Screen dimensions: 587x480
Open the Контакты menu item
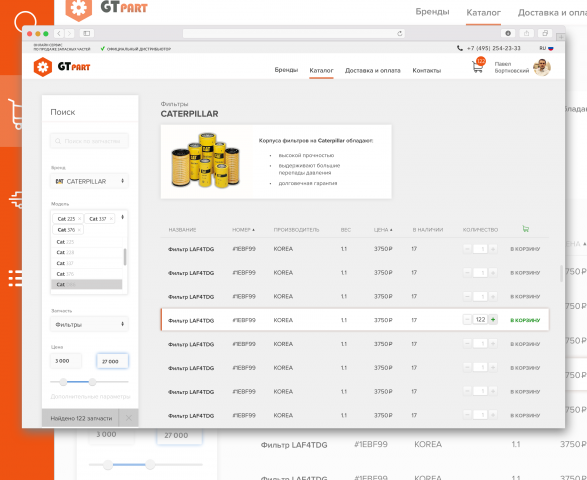tap(426, 70)
